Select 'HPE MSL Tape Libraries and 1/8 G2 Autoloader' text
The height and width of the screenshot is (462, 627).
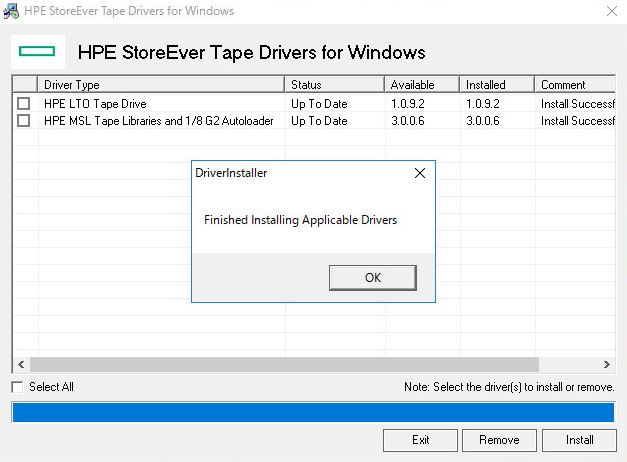click(x=159, y=121)
